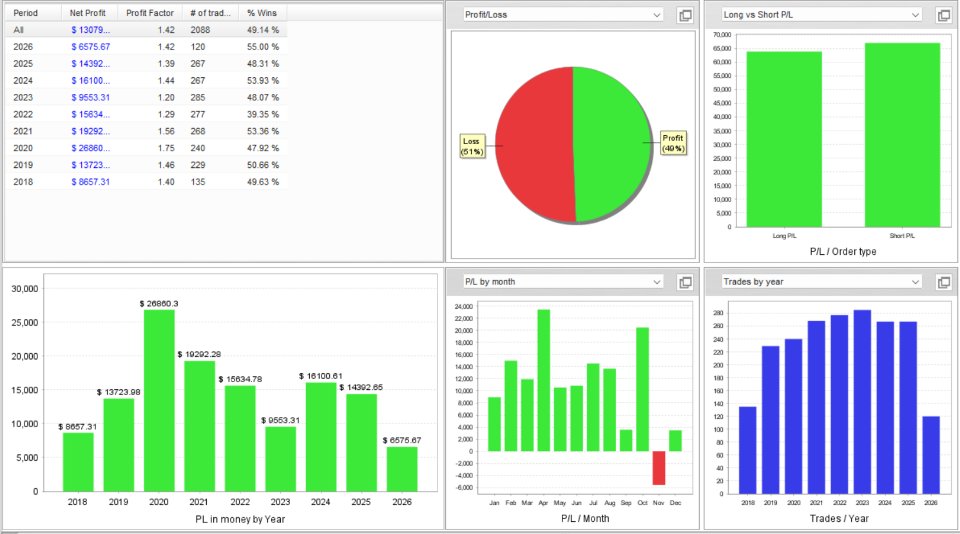Screen dimensions: 960x534
Task: Select the 2024 period row
Action: pos(146,80)
